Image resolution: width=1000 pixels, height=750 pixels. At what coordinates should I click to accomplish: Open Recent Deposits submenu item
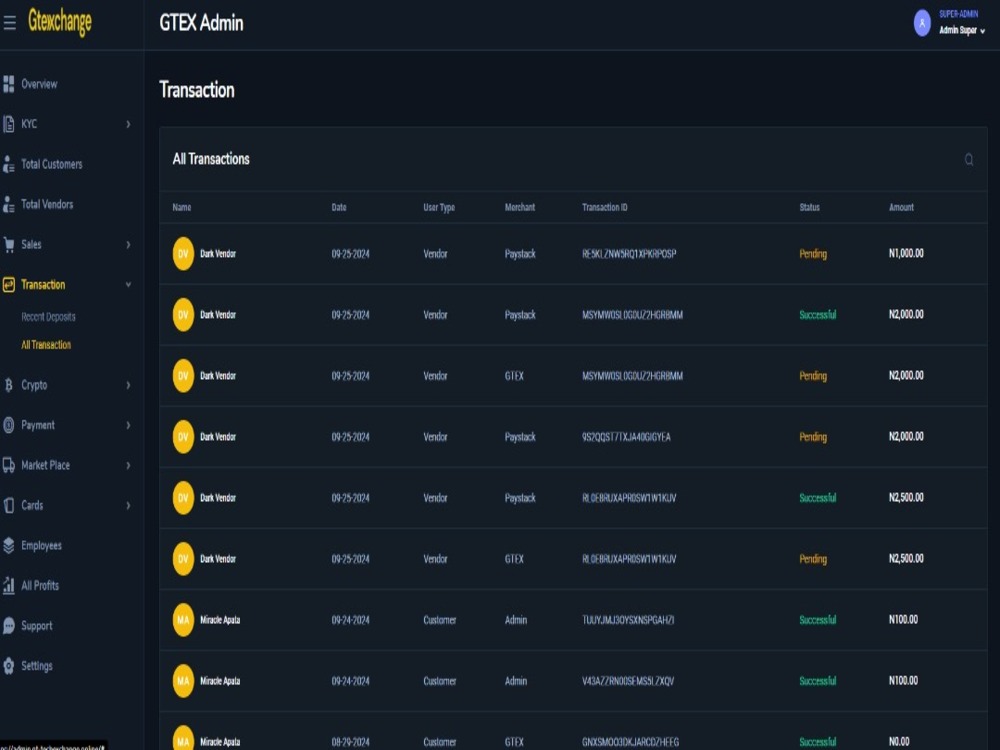coord(48,317)
